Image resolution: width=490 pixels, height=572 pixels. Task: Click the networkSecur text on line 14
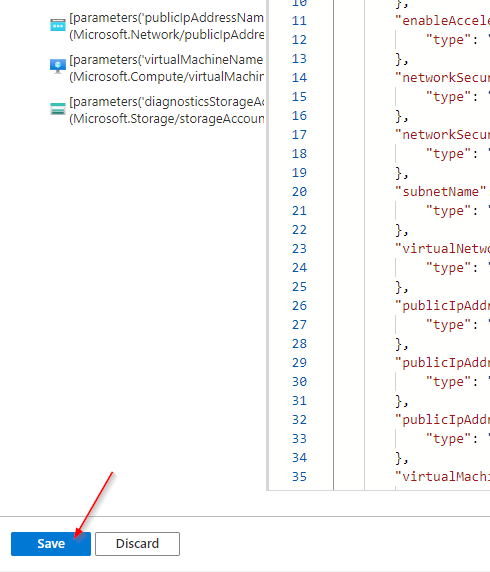(442, 77)
